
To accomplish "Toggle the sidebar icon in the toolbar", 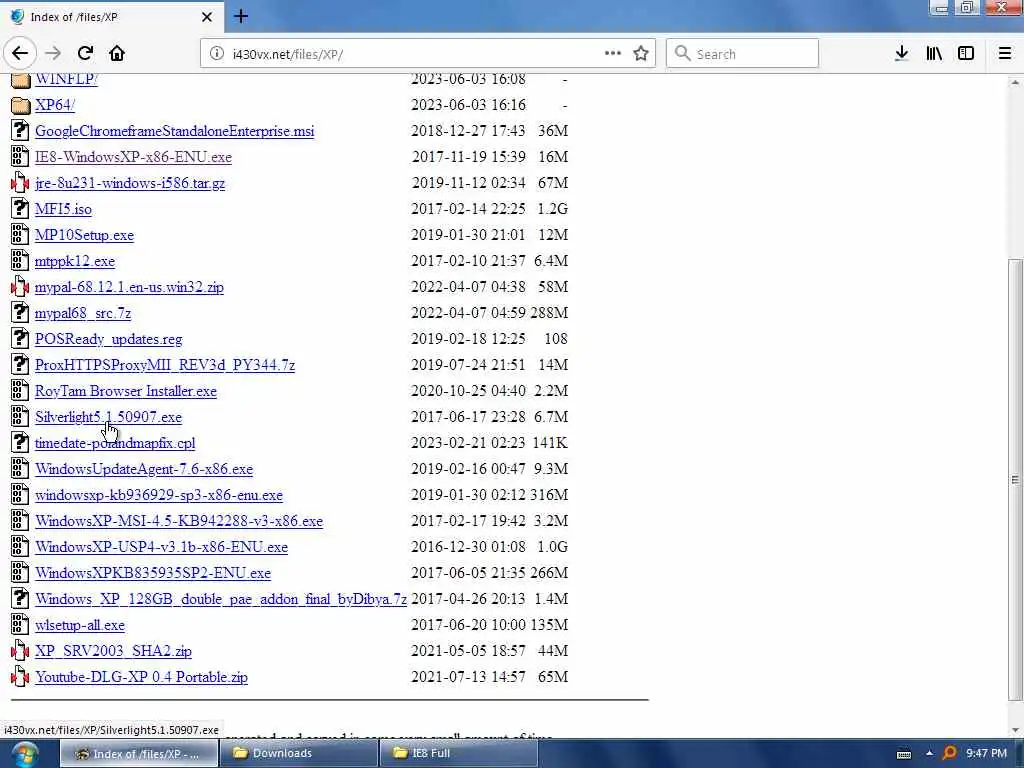I will tap(966, 54).
